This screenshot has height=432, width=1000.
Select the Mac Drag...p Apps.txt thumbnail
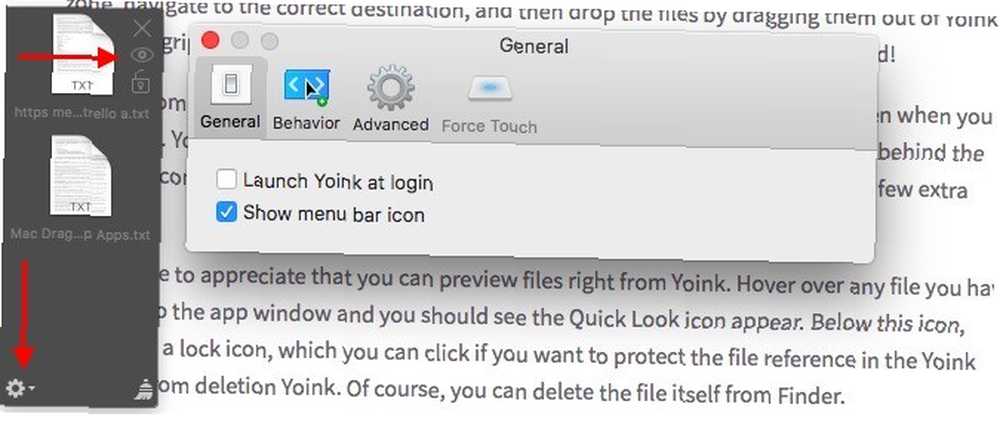click(81, 175)
